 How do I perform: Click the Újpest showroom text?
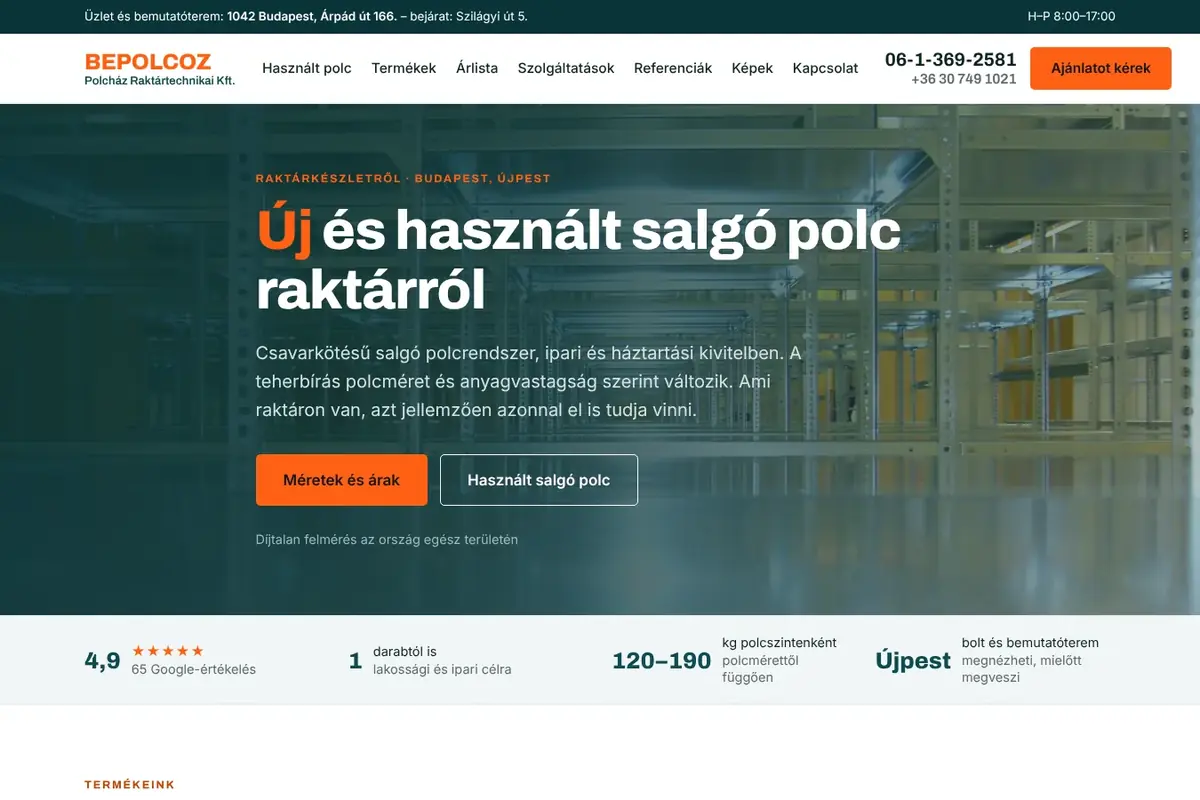click(913, 660)
